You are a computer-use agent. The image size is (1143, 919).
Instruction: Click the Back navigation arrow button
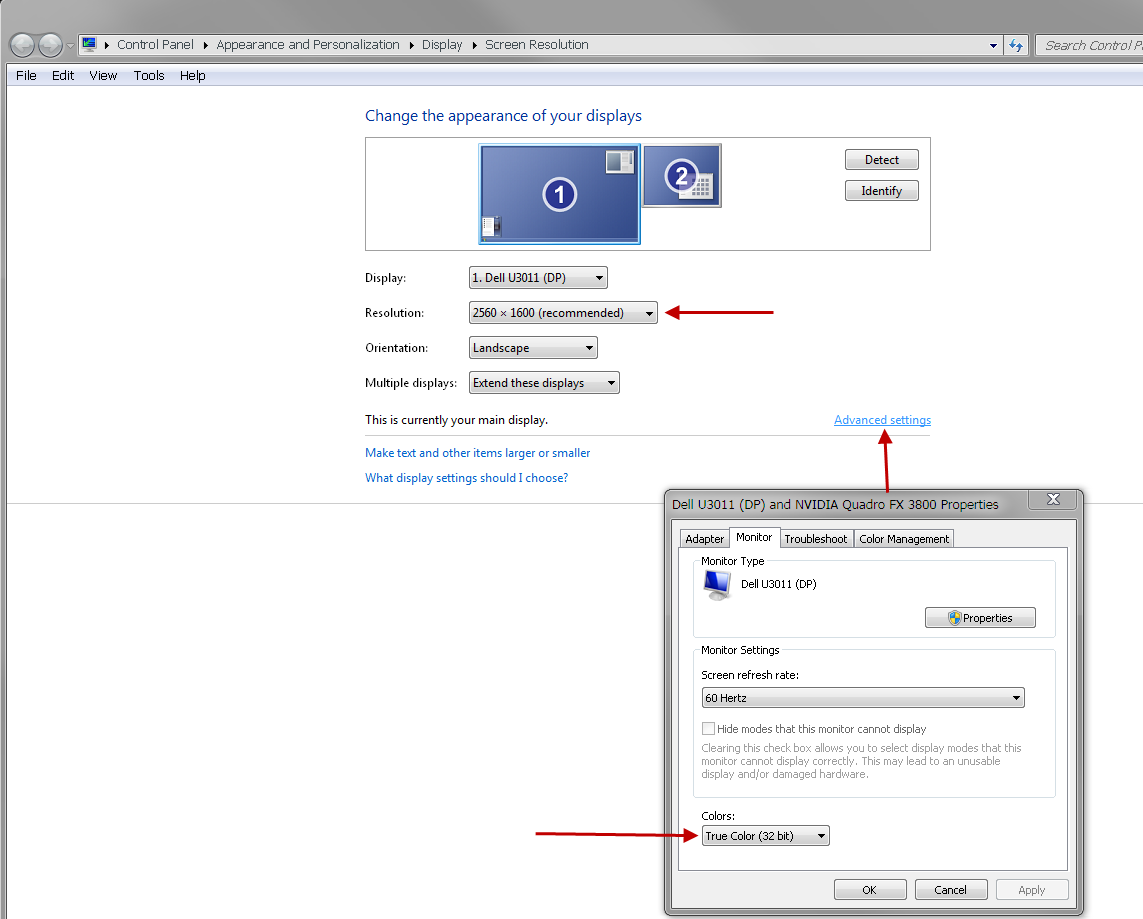click(x=22, y=45)
